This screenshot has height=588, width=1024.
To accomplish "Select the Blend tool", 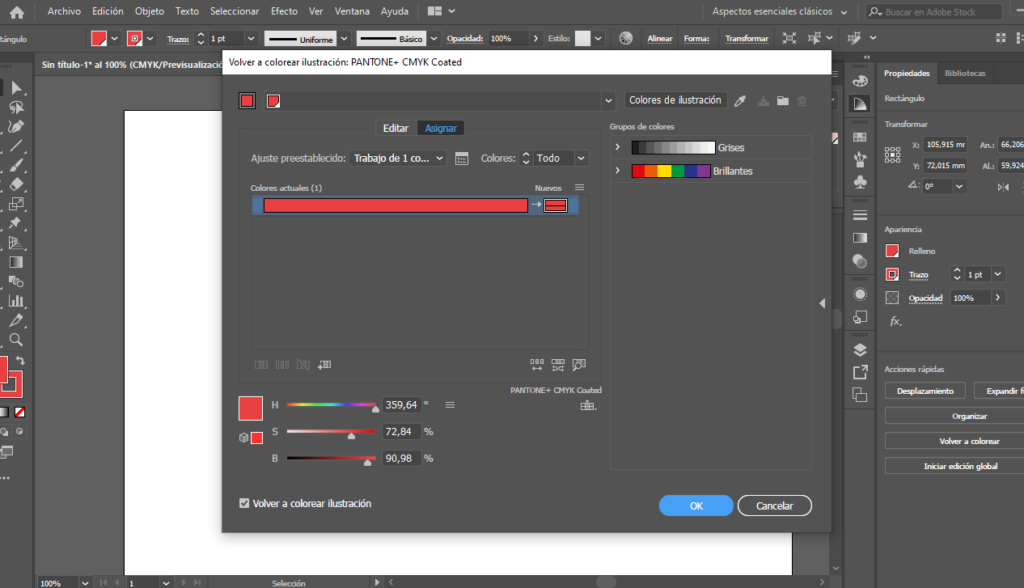I will coord(16,282).
